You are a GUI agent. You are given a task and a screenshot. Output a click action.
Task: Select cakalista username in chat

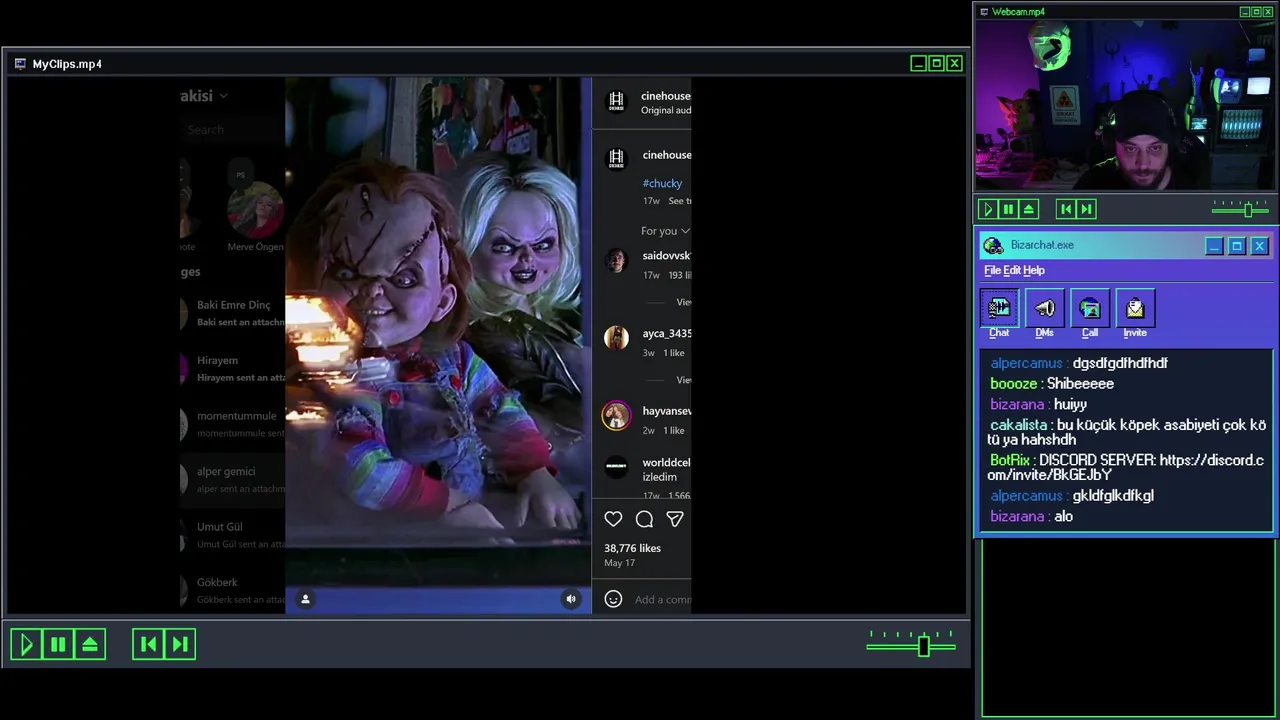tap(1019, 425)
